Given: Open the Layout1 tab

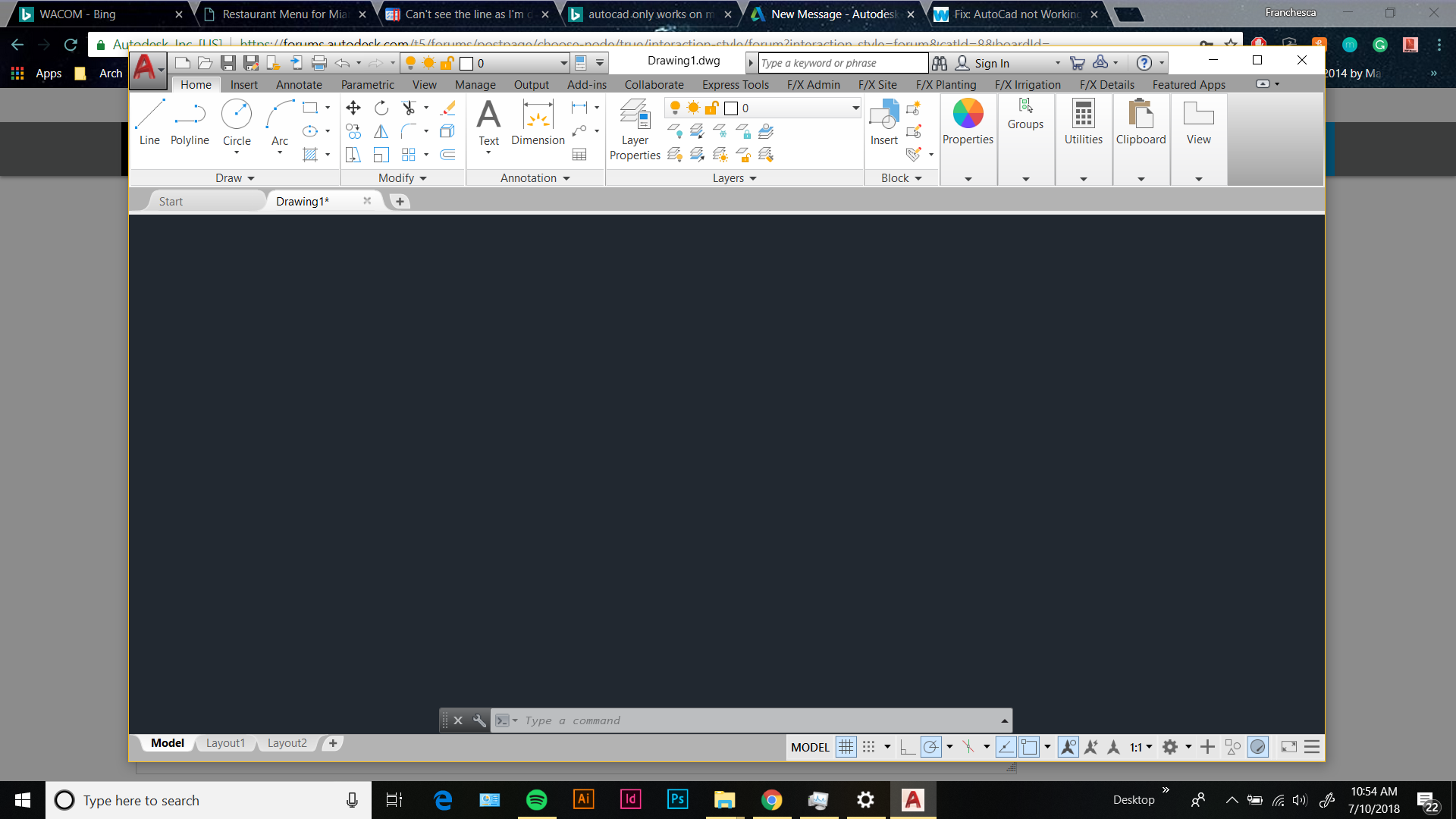Looking at the screenshot, I should click(225, 743).
